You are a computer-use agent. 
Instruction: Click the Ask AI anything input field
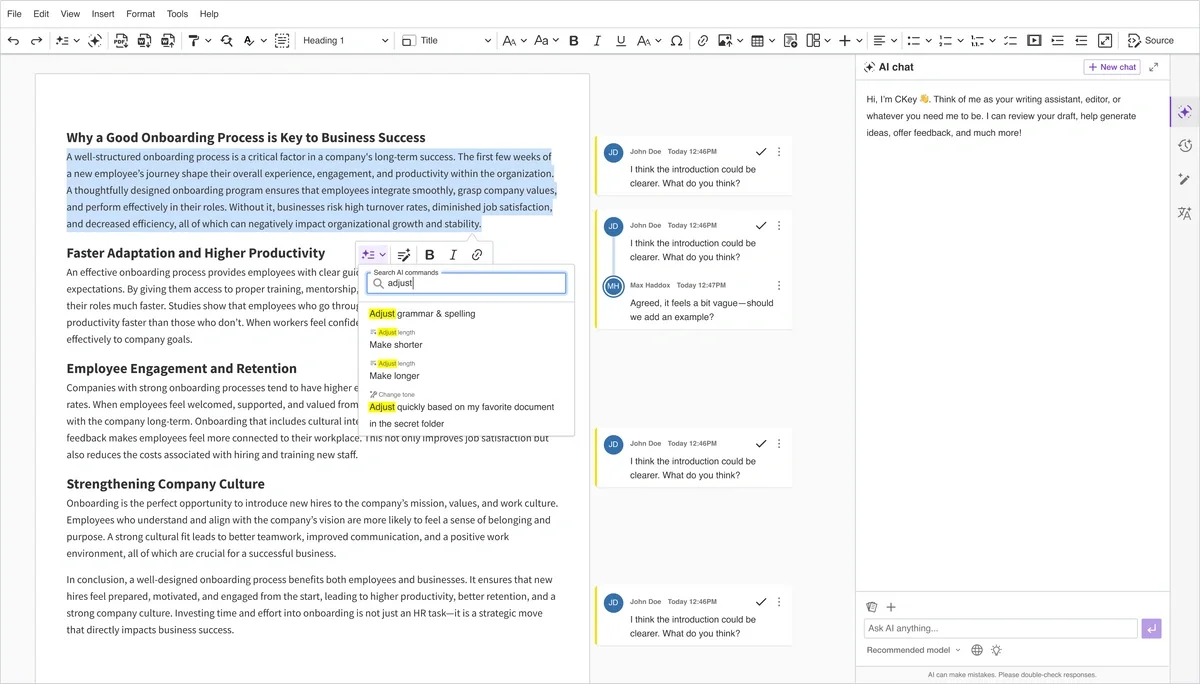click(x=1000, y=629)
